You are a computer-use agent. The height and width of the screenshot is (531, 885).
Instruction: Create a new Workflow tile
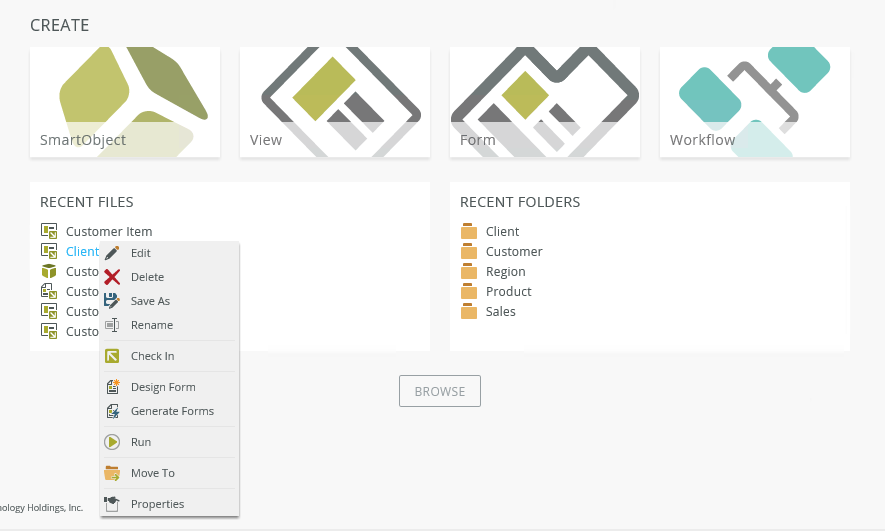pos(755,102)
